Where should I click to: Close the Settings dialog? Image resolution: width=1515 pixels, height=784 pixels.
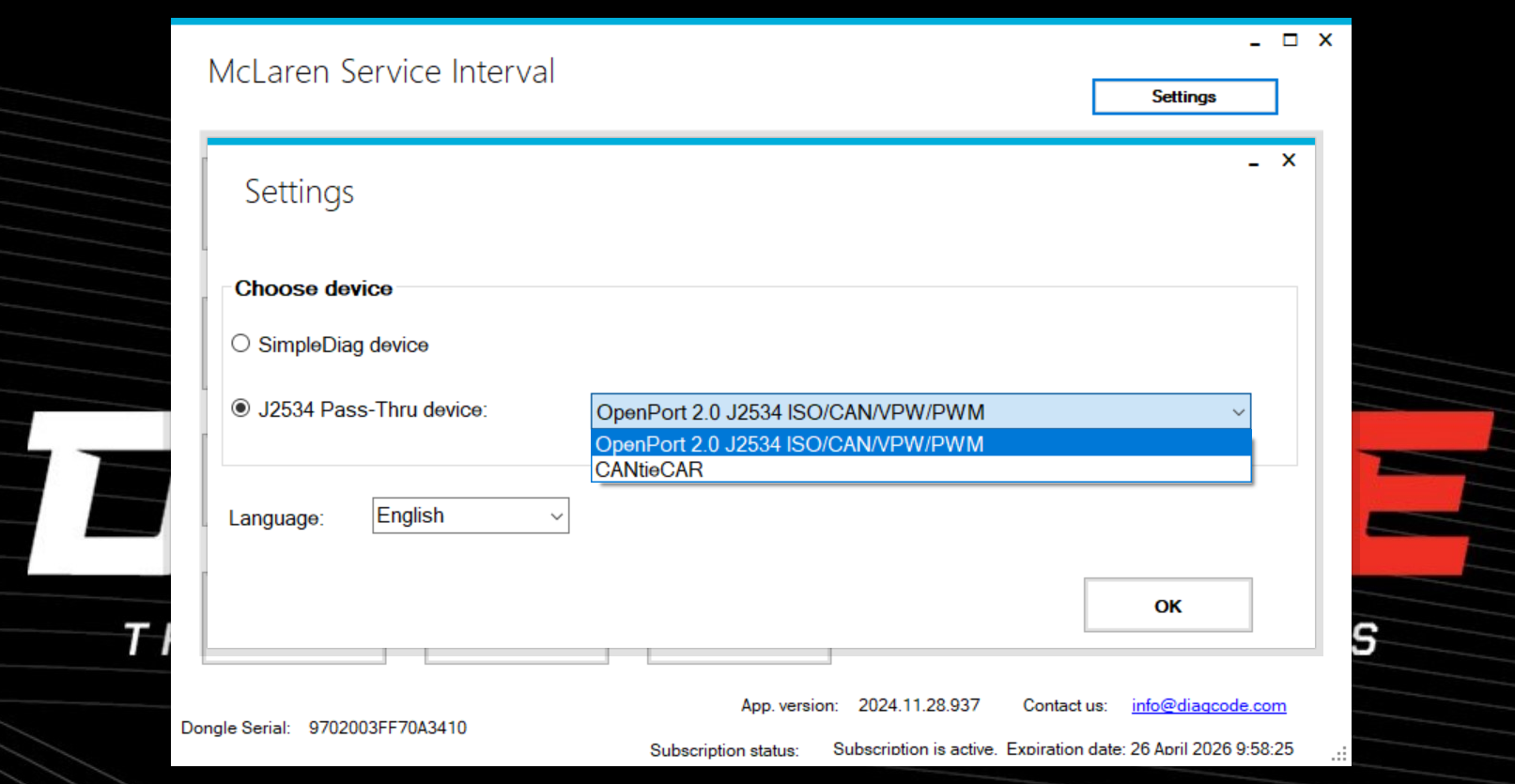click(1289, 161)
